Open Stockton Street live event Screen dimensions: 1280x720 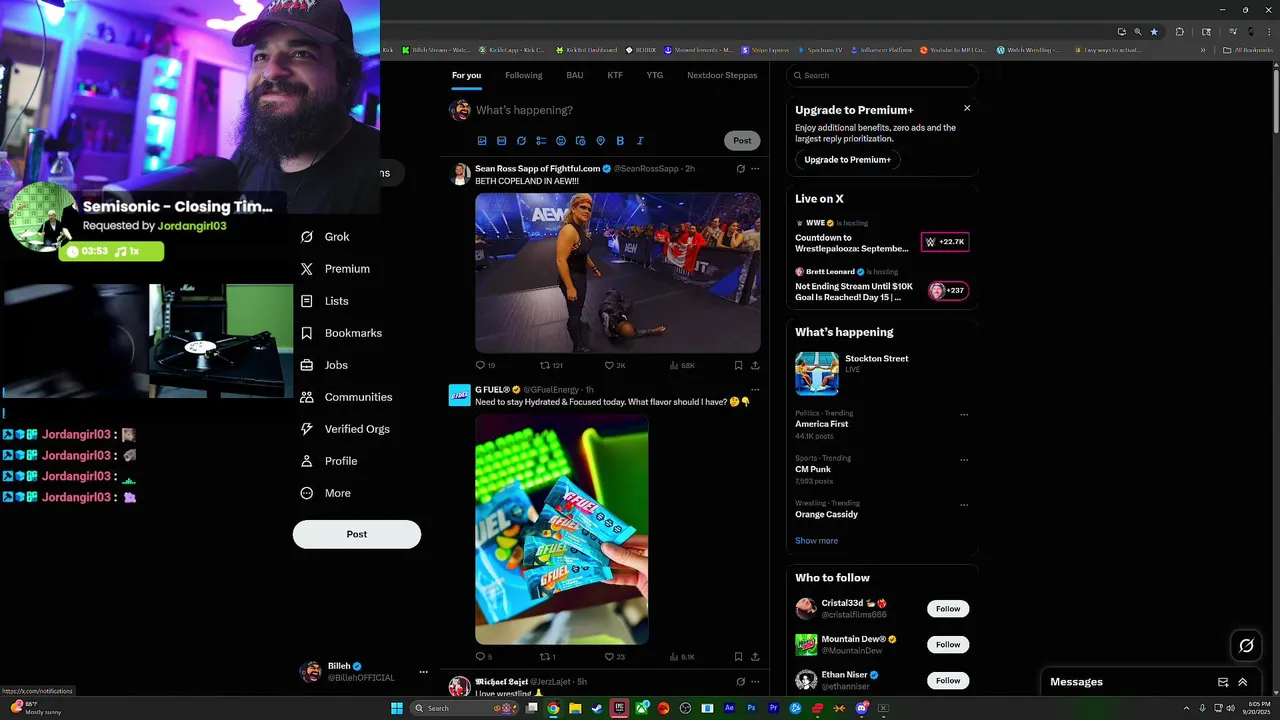tap(881, 373)
